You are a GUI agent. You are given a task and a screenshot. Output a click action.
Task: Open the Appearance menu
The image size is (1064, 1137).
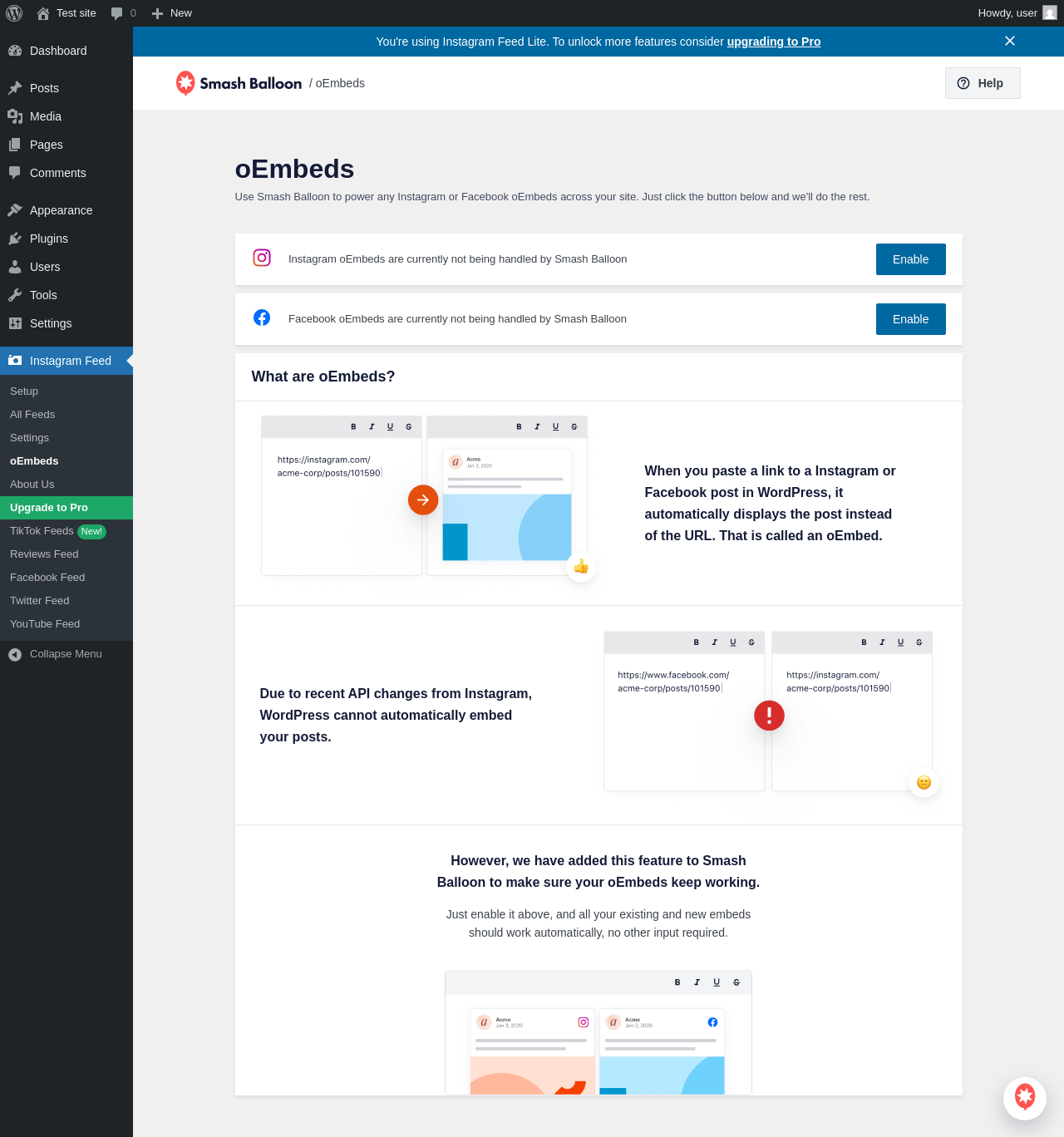pos(66,210)
